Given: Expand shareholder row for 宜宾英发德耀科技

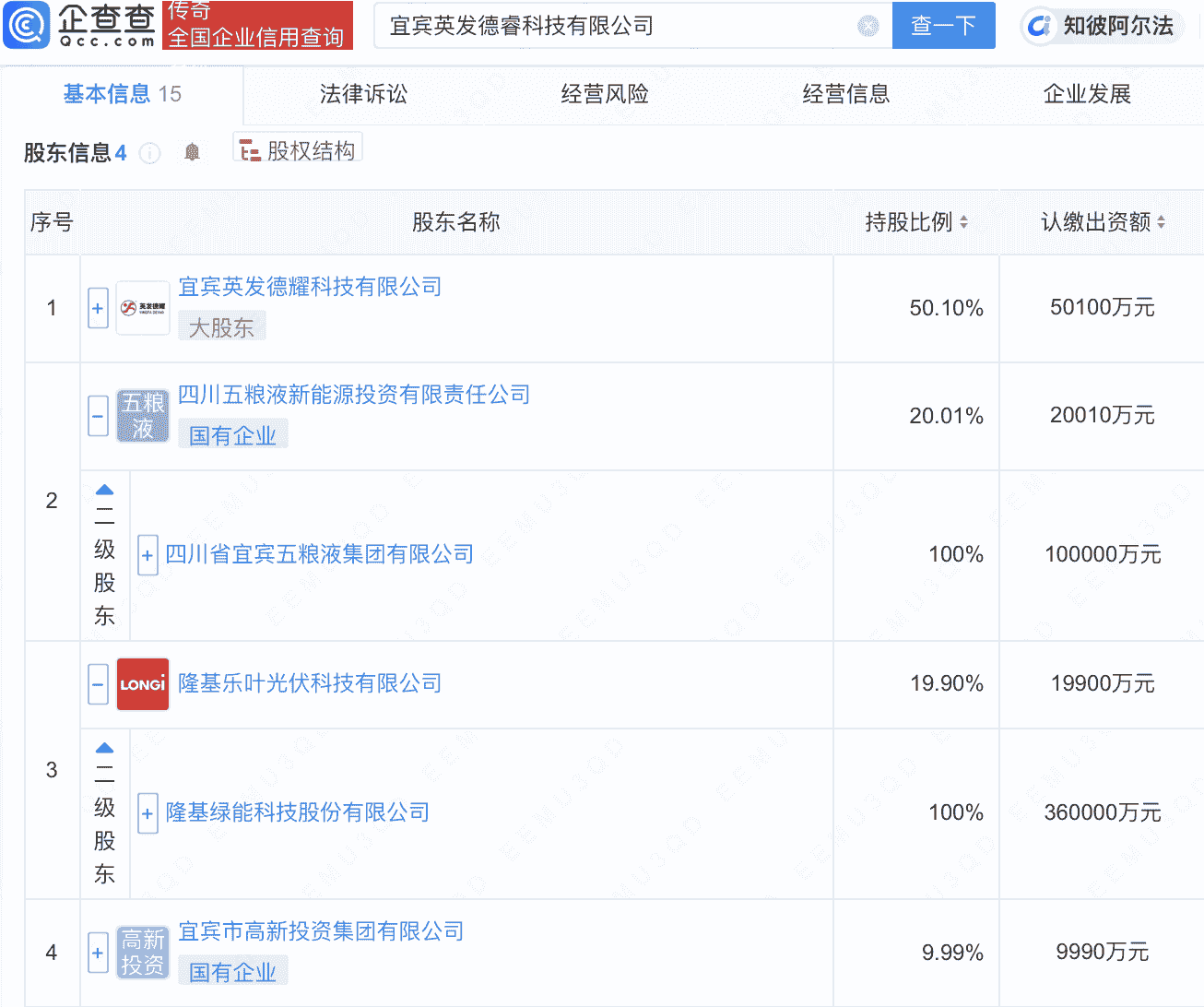Looking at the screenshot, I should pyautogui.click(x=98, y=308).
